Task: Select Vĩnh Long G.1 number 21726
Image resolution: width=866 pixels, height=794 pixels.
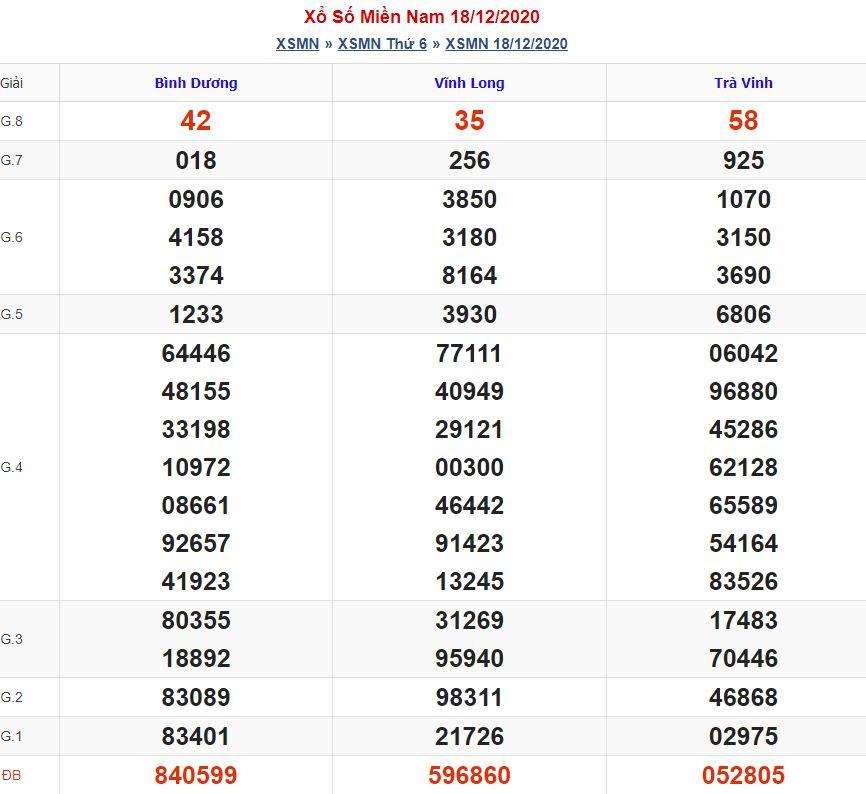Action: coord(469,736)
